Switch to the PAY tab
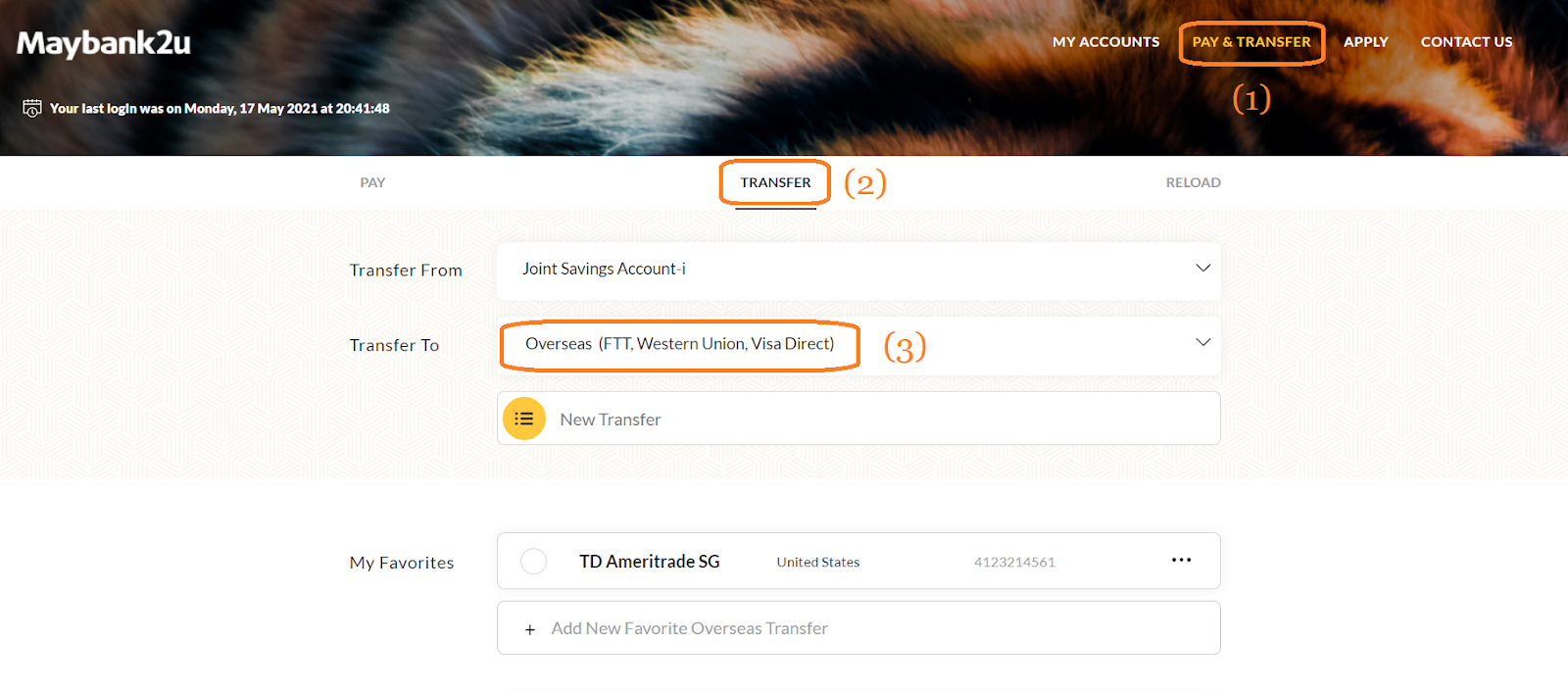This screenshot has height=692, width=1568. (372, 182)
